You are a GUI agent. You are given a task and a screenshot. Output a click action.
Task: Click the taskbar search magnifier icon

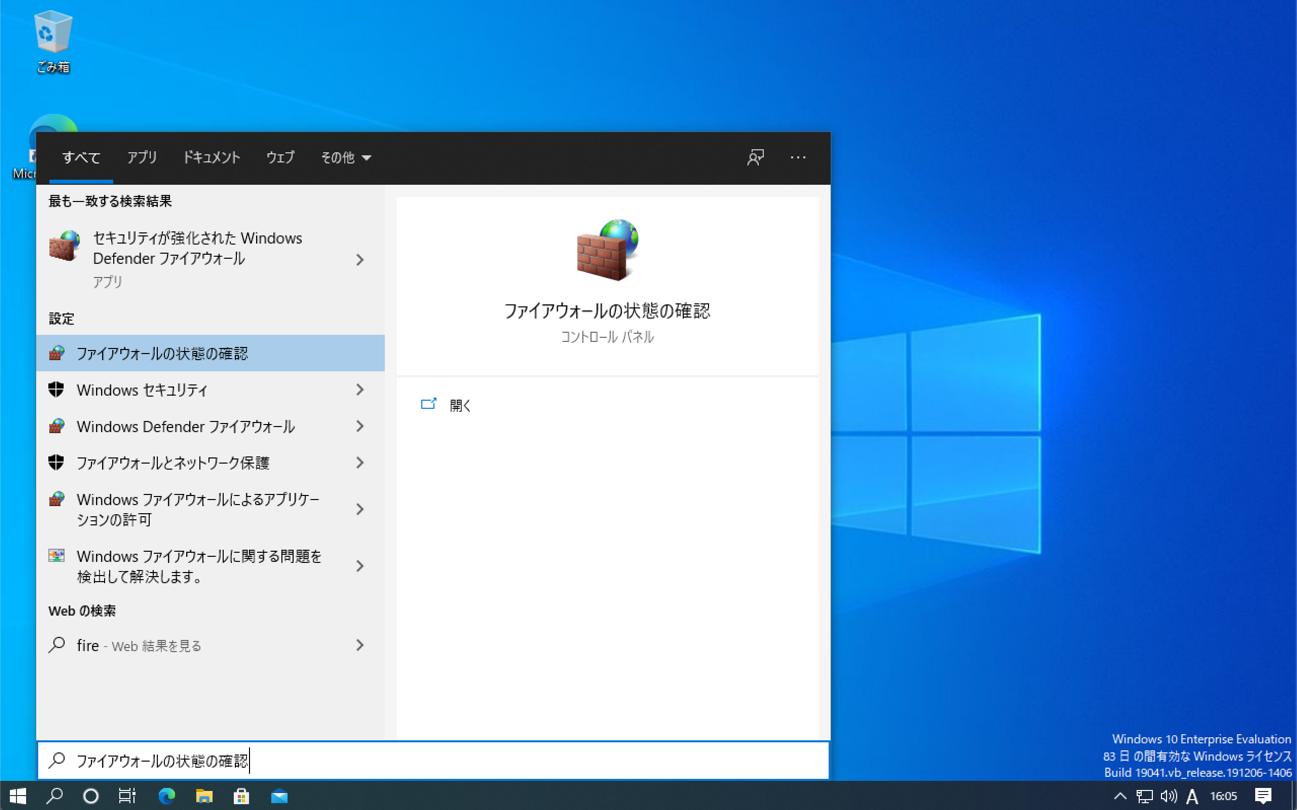click(54, 796)
